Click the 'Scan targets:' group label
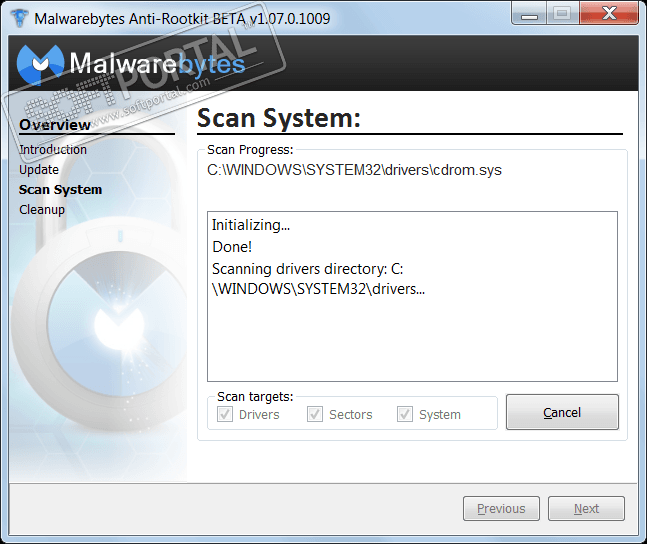 (255, 397)
